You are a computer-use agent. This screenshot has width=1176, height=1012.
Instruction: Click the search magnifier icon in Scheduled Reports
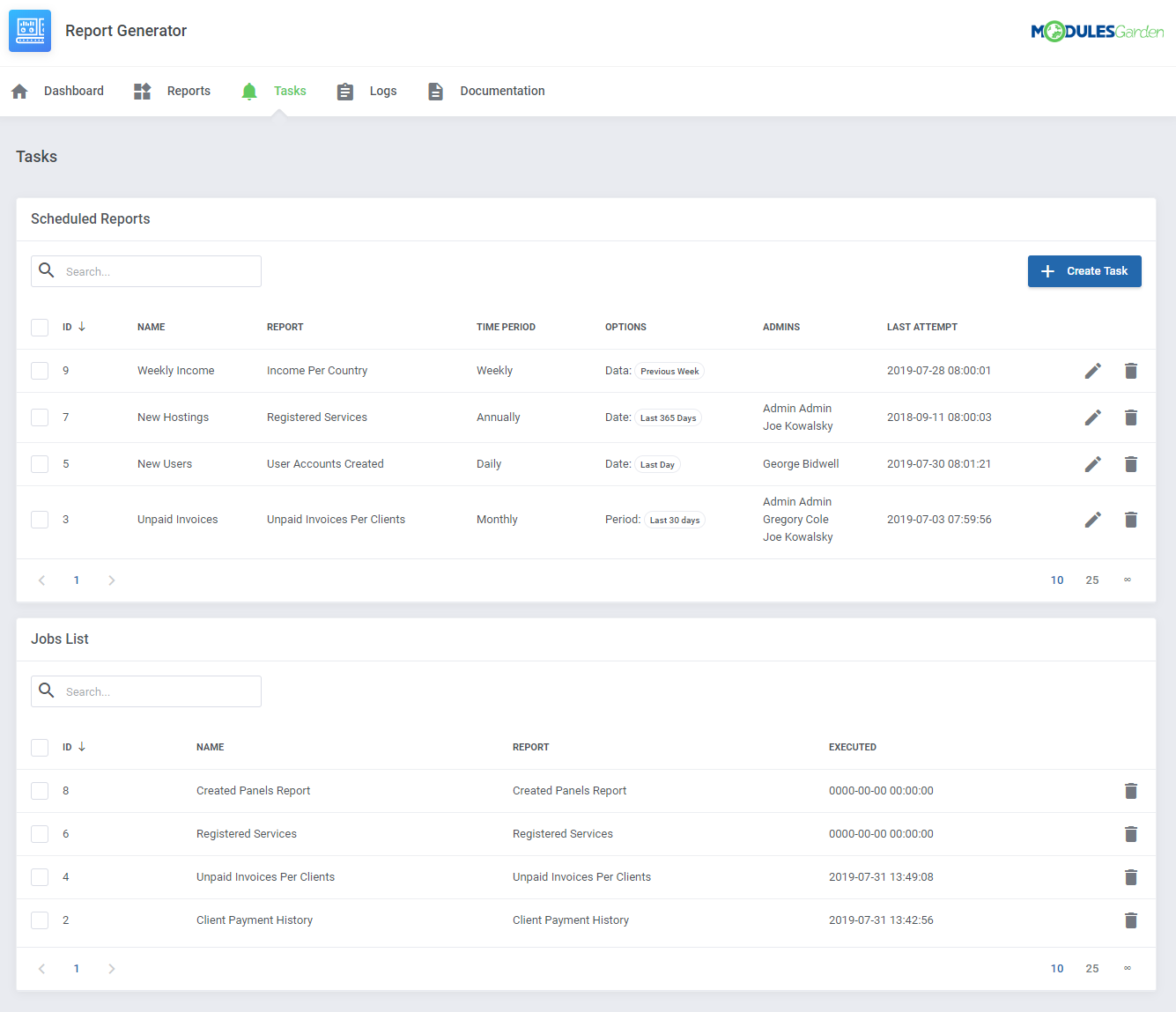47,270
